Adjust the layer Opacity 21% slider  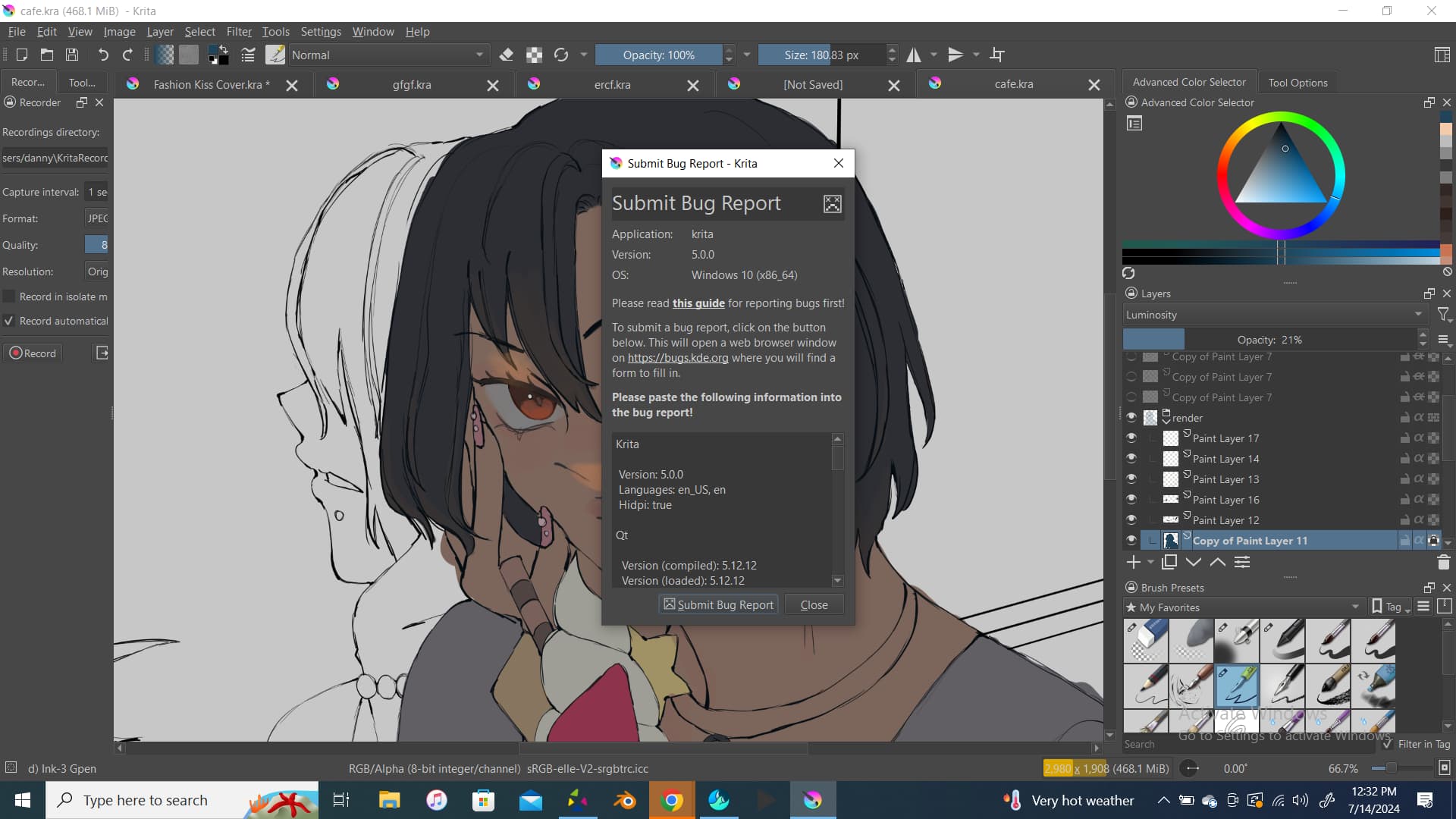(x=1269, y=340)
